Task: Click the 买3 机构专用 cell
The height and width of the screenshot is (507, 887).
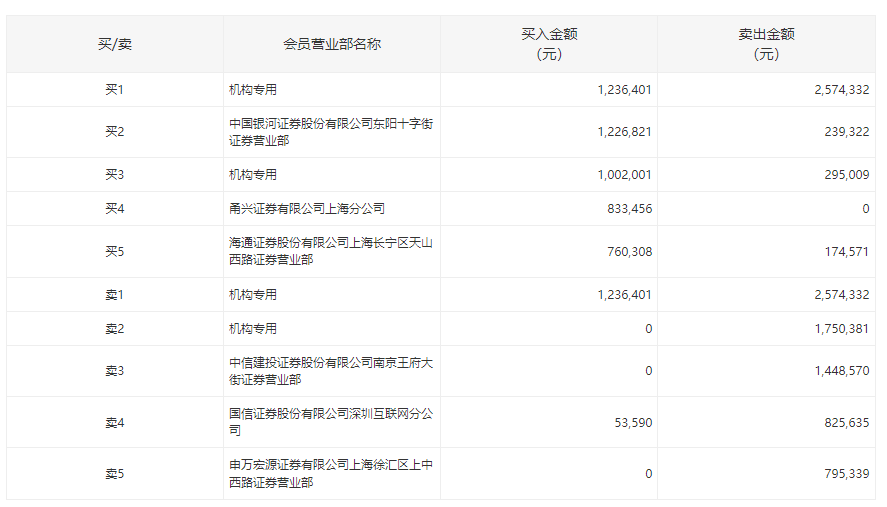Action: 253,175
